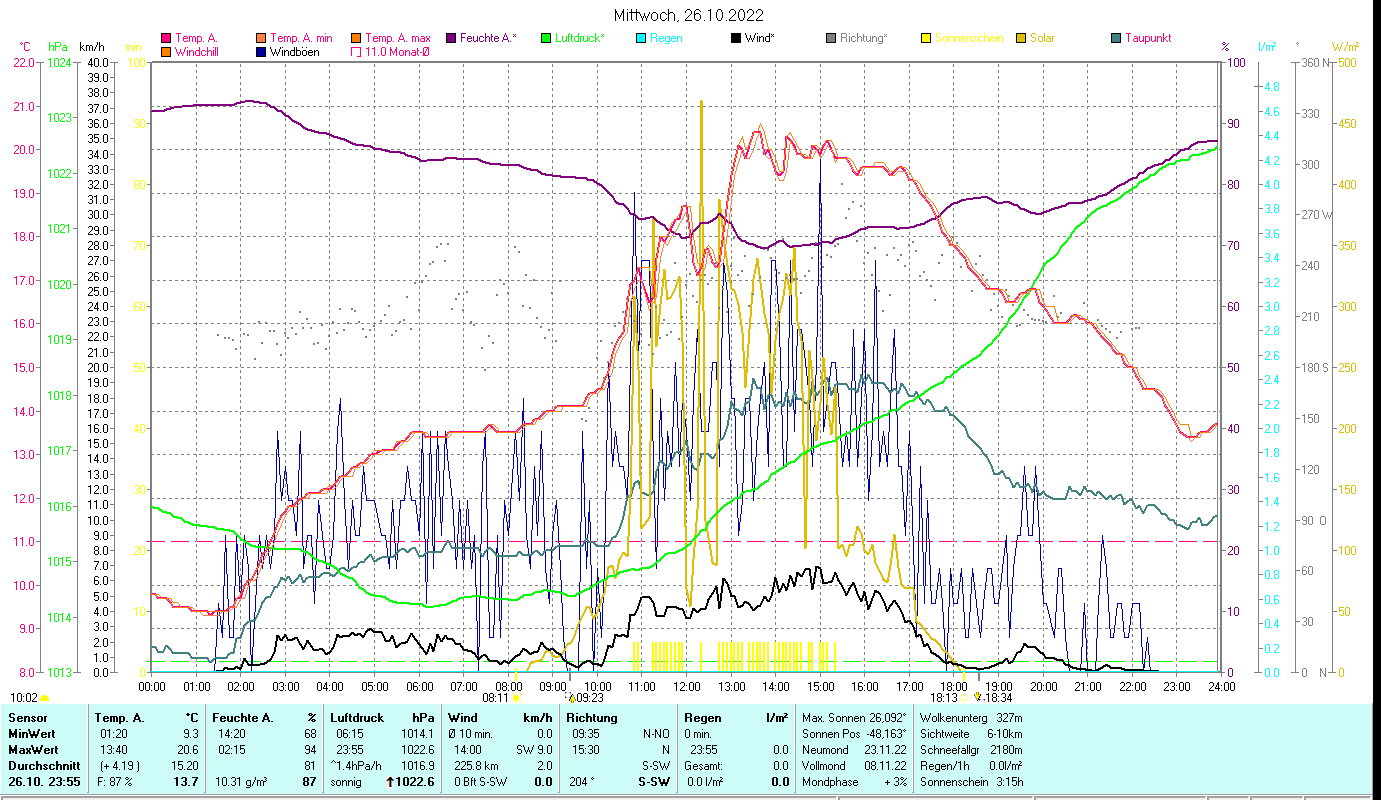Click the W/m² axis unit label at top
Screen dimensions: 1381x800
coord(1345,47)
